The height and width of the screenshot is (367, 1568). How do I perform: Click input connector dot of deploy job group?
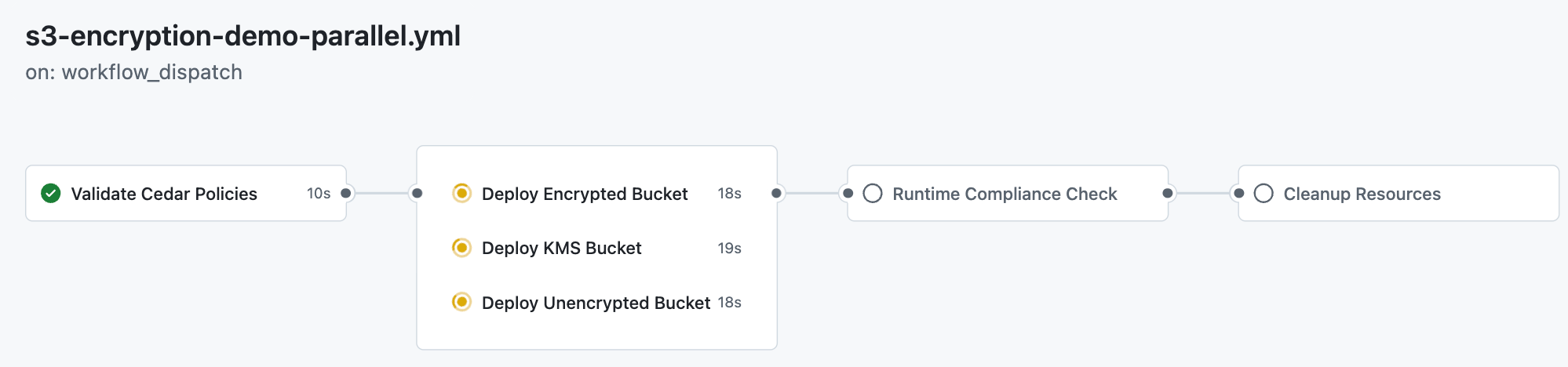(x=417, y=193)
